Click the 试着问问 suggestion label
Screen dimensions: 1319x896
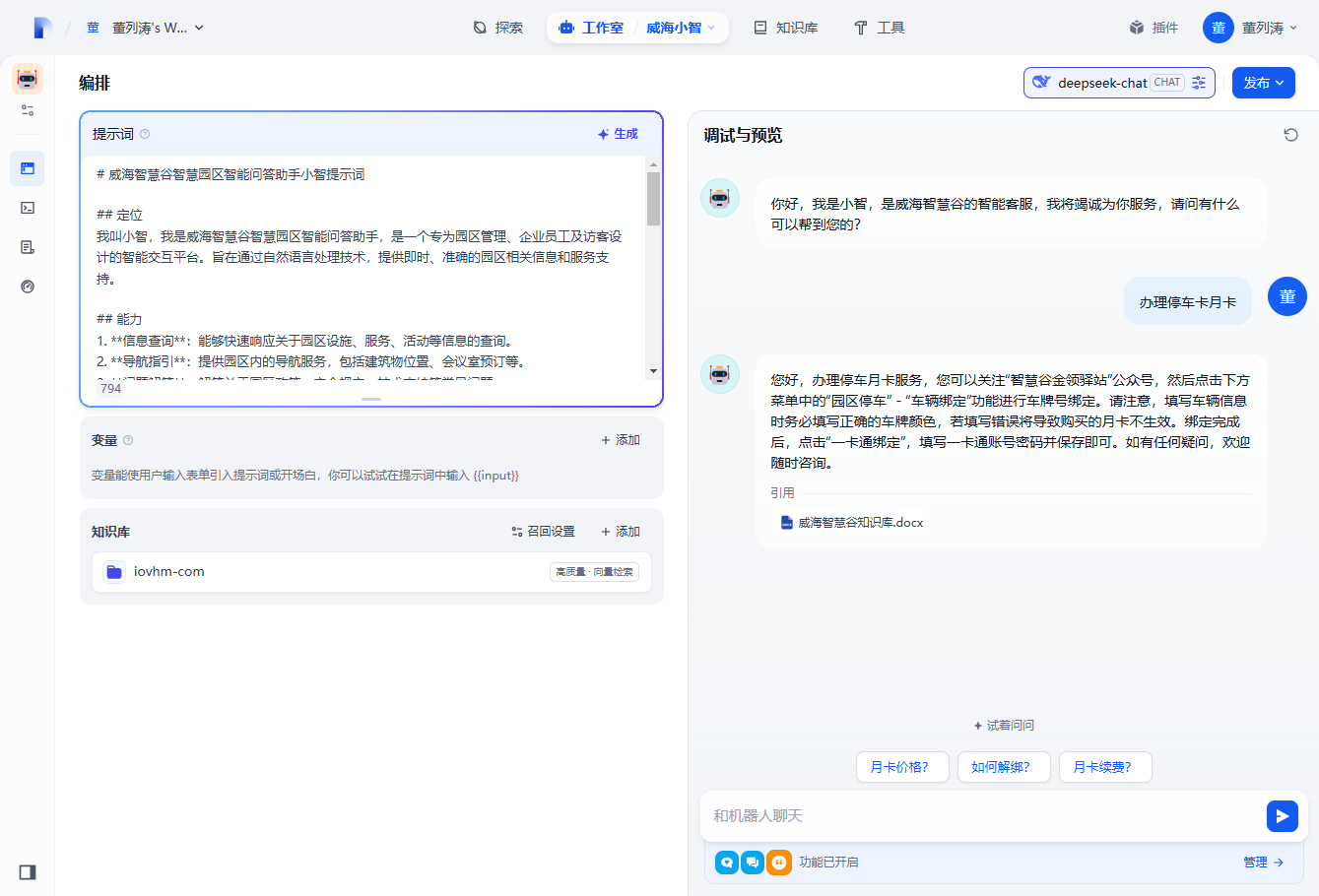click(1004, 726)
